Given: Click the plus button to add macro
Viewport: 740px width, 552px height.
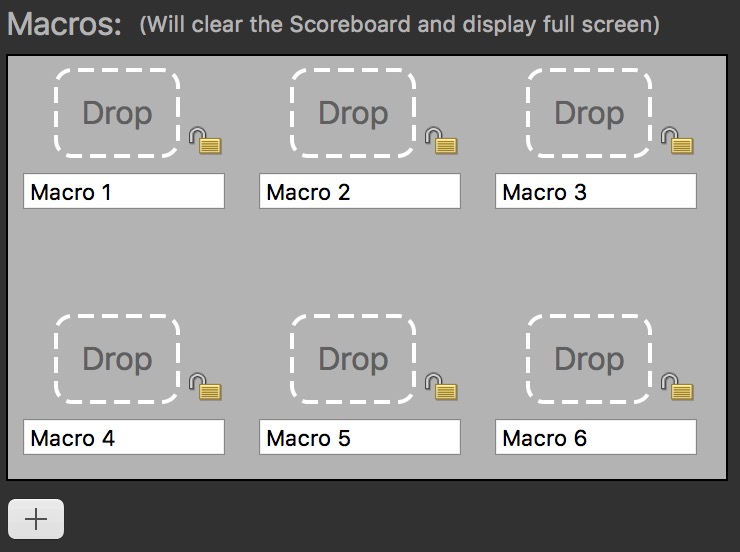Looking at the screenshot, I should pyautogui.click(x=36, y=519).
